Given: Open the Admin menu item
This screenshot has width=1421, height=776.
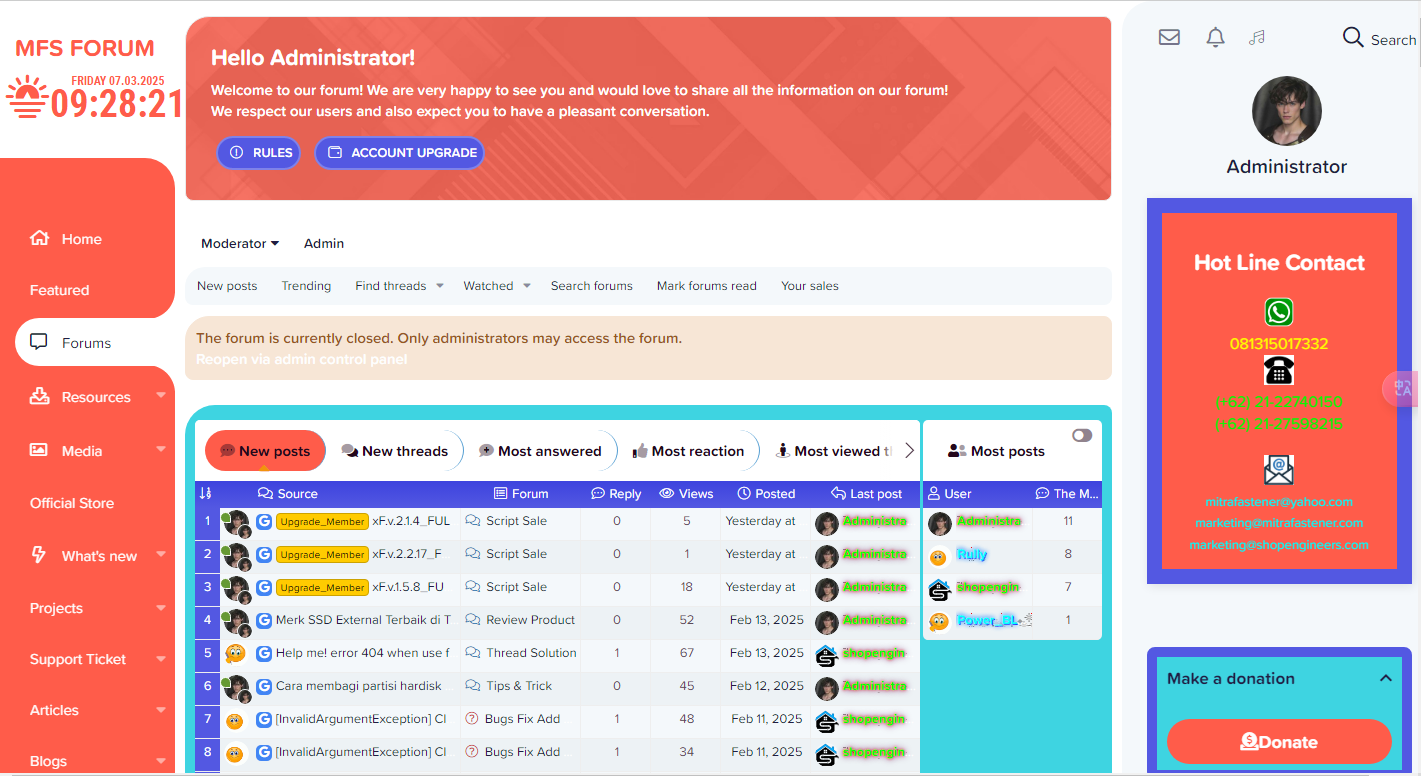Looking at the screenshot, I should point(324,243).
